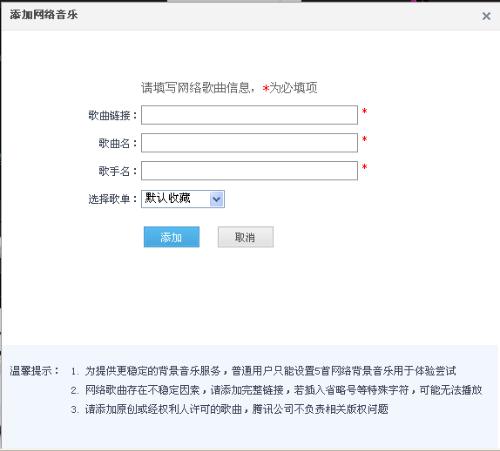This screenshot has width=500, height=451.
Task: Click the 取消 button
Action: click(x=246, y=237)
